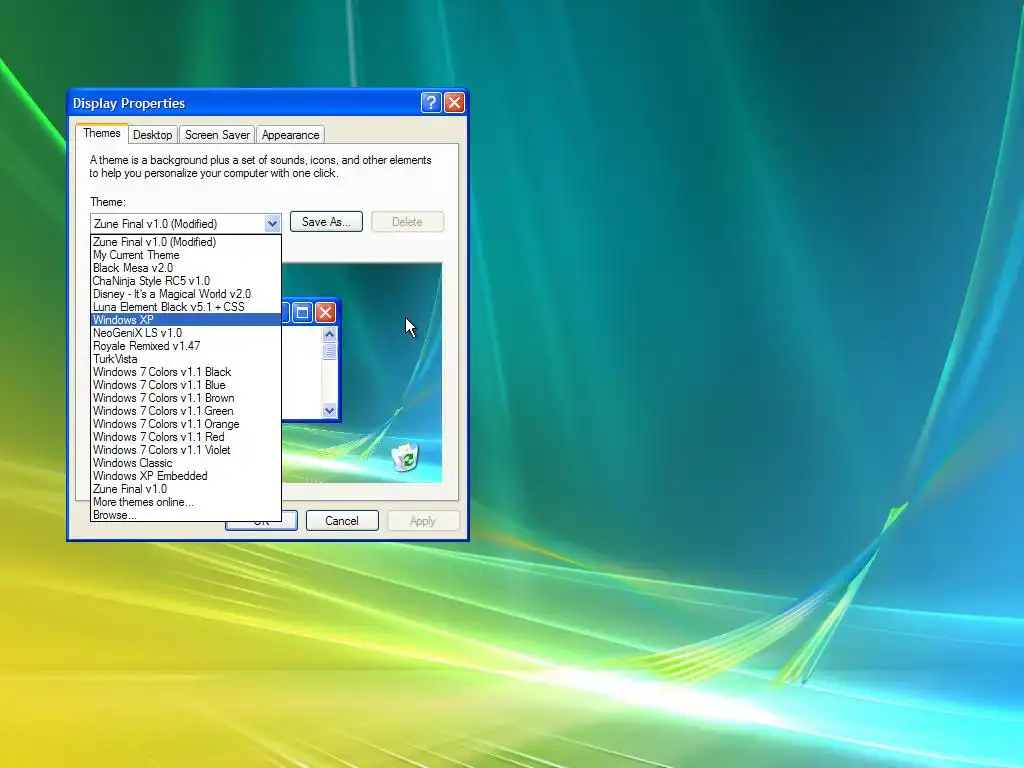Close the Display Properties dialog

pyautogui.click(x=455, y=103)
